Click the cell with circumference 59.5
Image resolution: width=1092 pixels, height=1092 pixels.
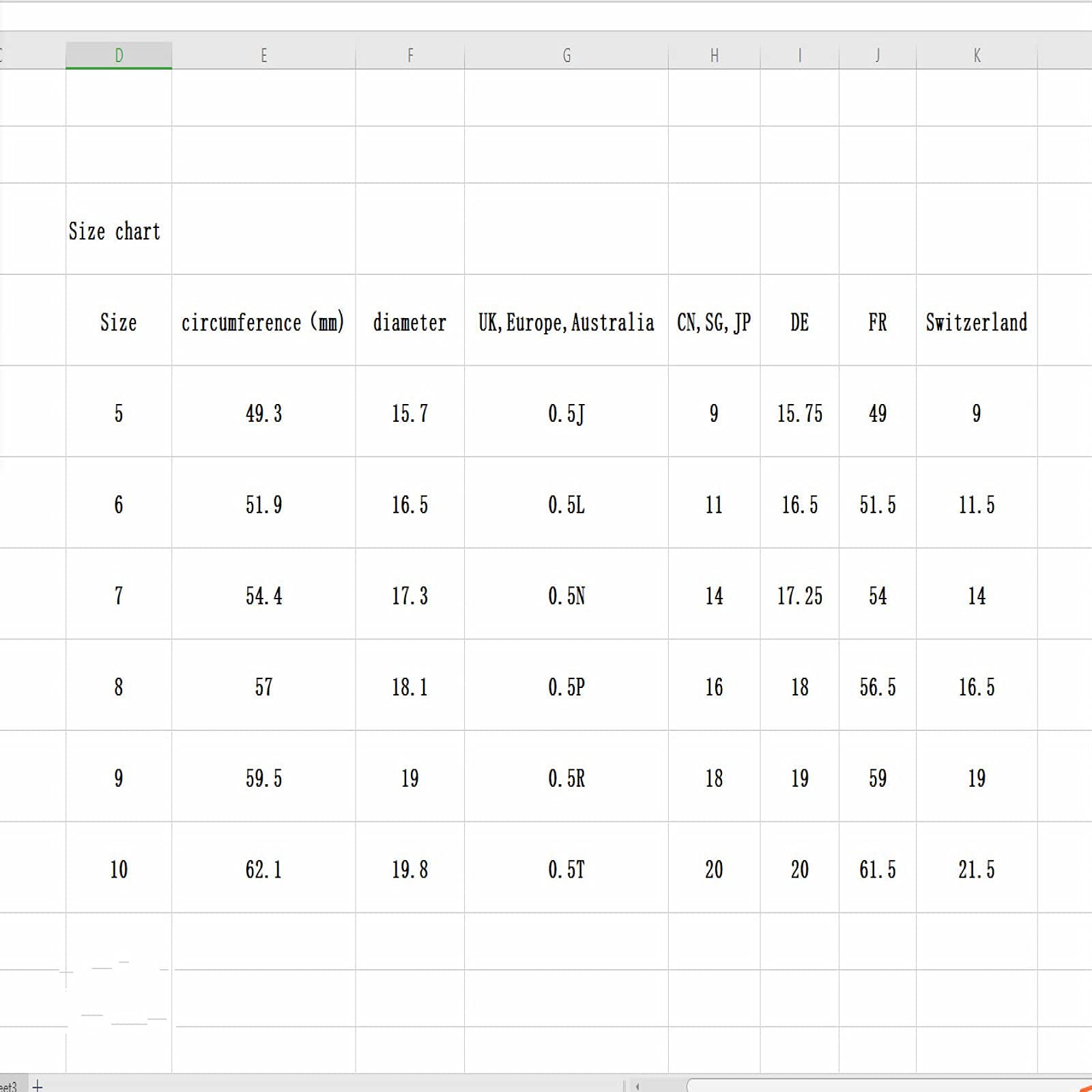coord(263,777)
